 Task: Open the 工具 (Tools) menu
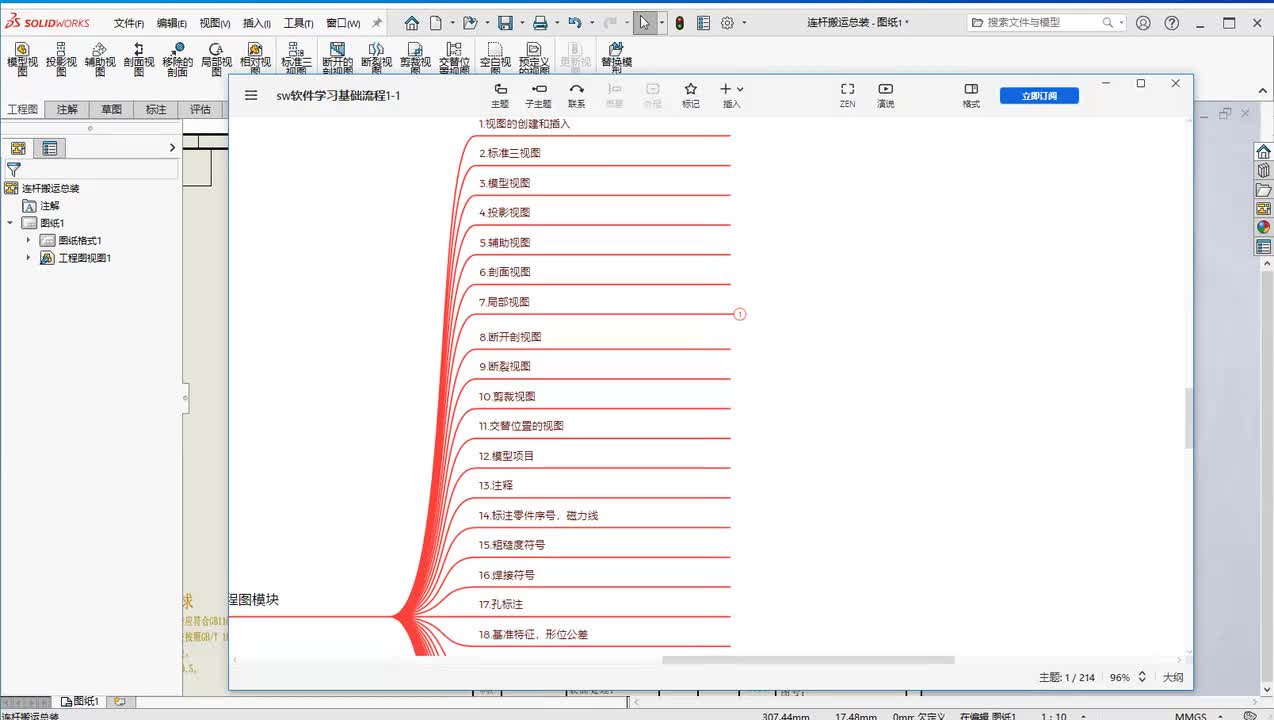298,23
